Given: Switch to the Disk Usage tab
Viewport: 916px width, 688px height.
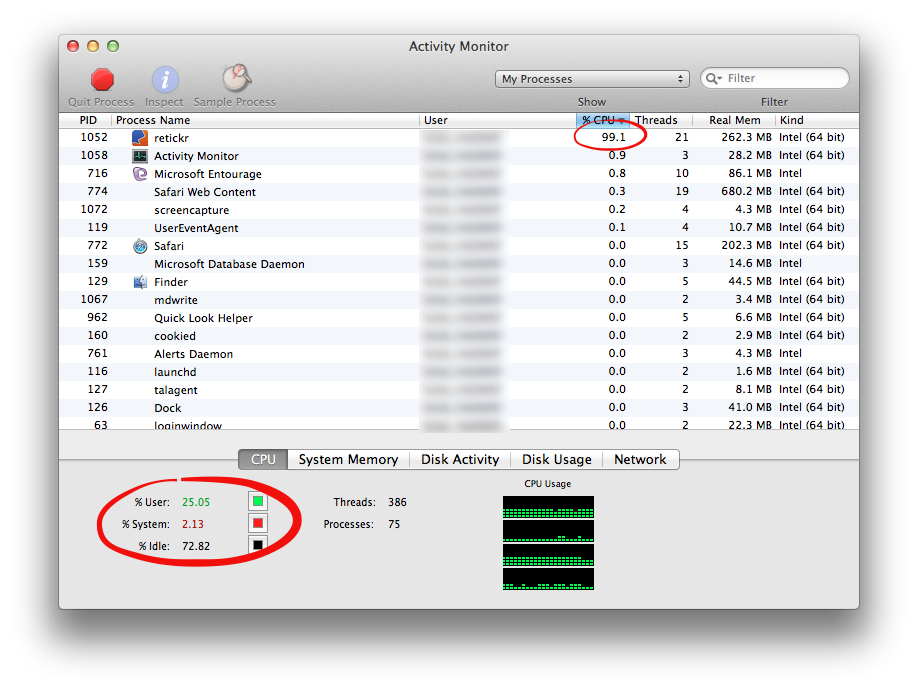Looking at the screenshot, I should coord(557,460).
